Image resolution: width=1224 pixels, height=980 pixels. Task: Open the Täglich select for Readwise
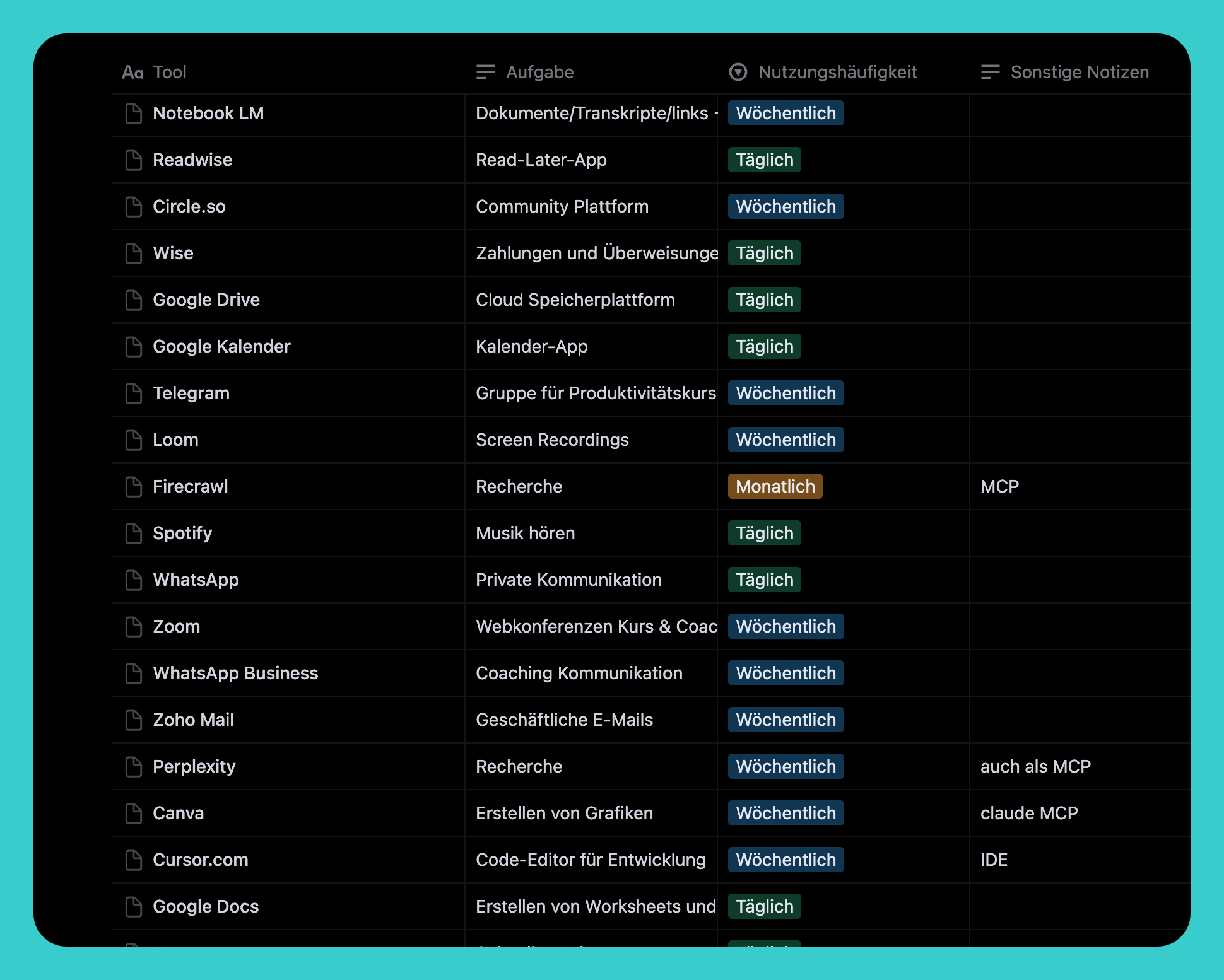[x=765, y=160]
